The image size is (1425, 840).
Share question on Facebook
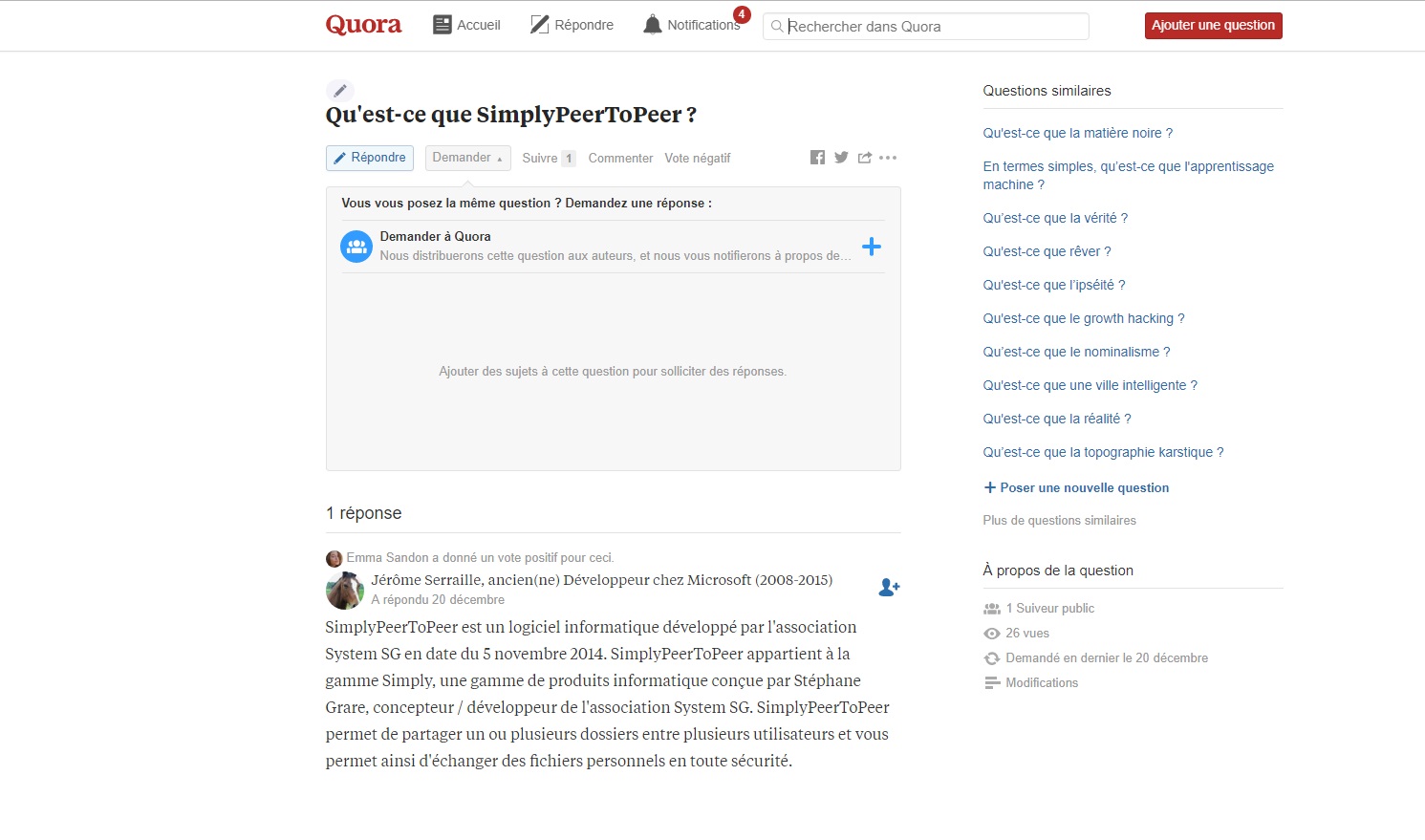point(817,158)
